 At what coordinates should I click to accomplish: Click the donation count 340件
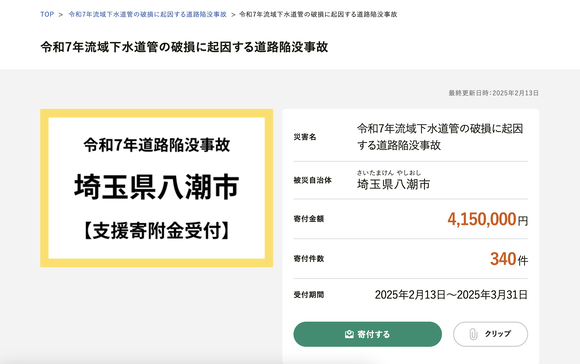[509, 259]
